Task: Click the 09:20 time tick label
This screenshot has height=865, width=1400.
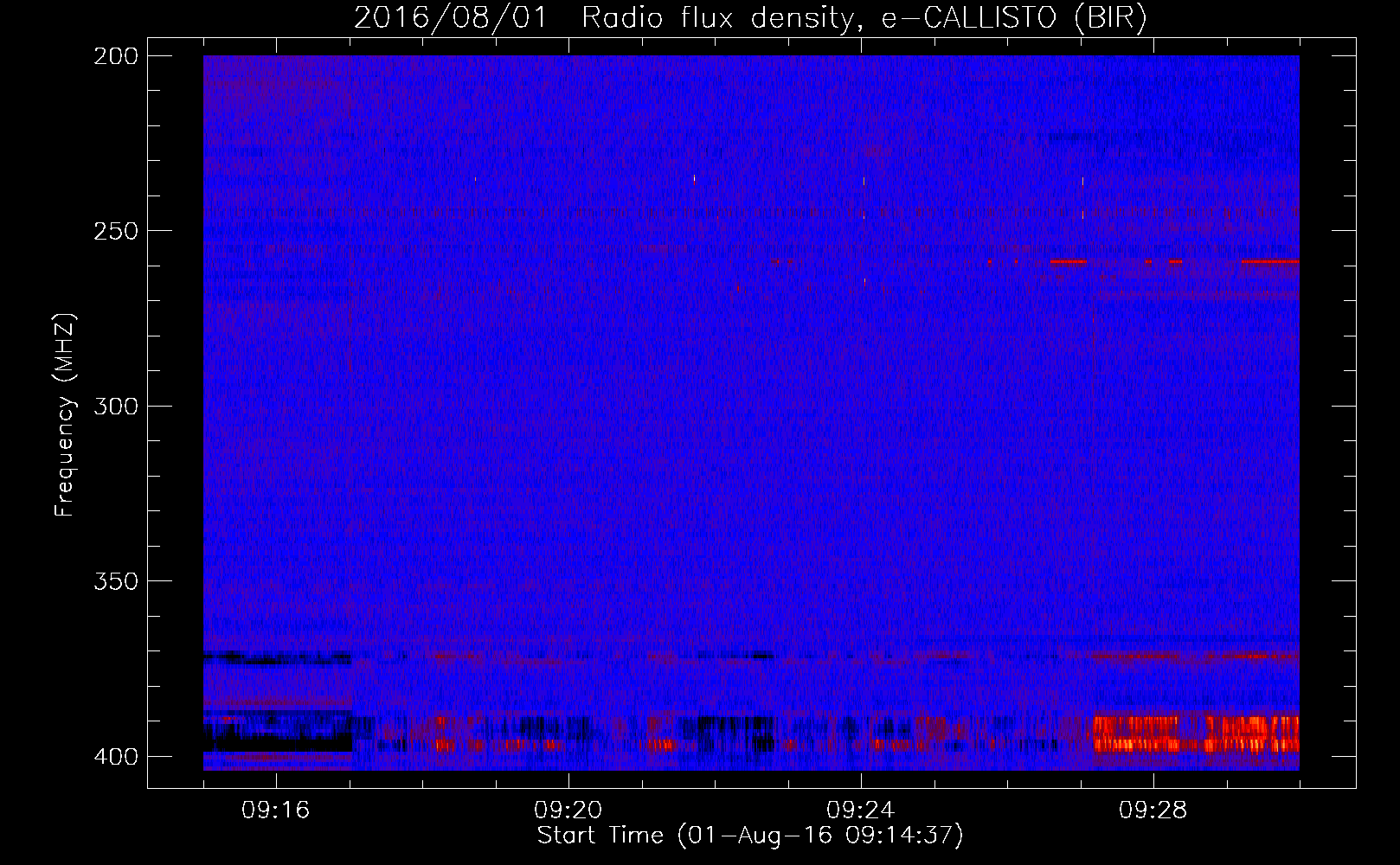Action: point(568,811)
